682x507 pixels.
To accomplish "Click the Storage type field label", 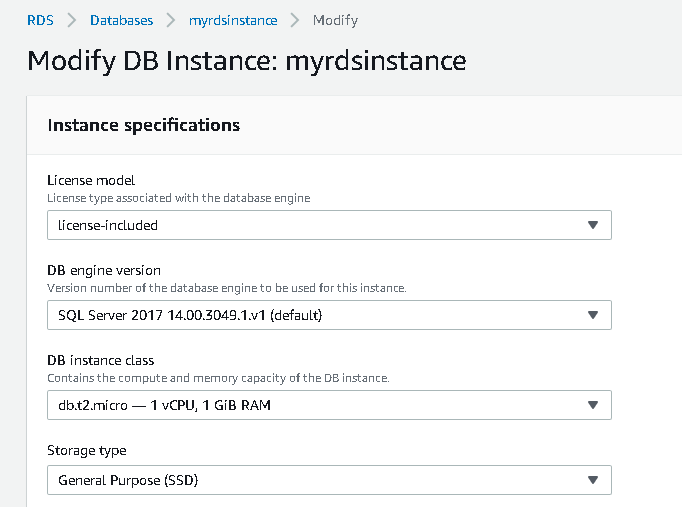I will coord(87,450).
